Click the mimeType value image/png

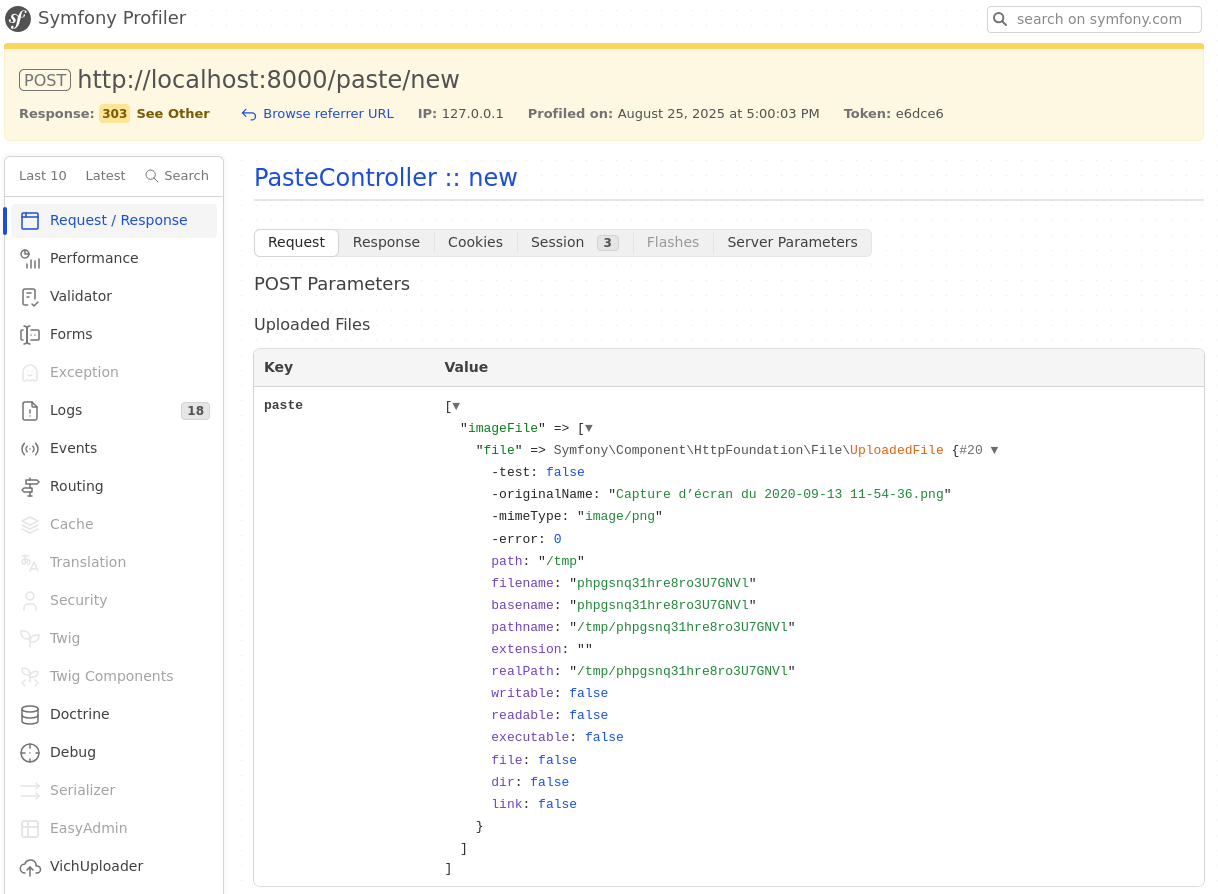(x=620, y=516)
